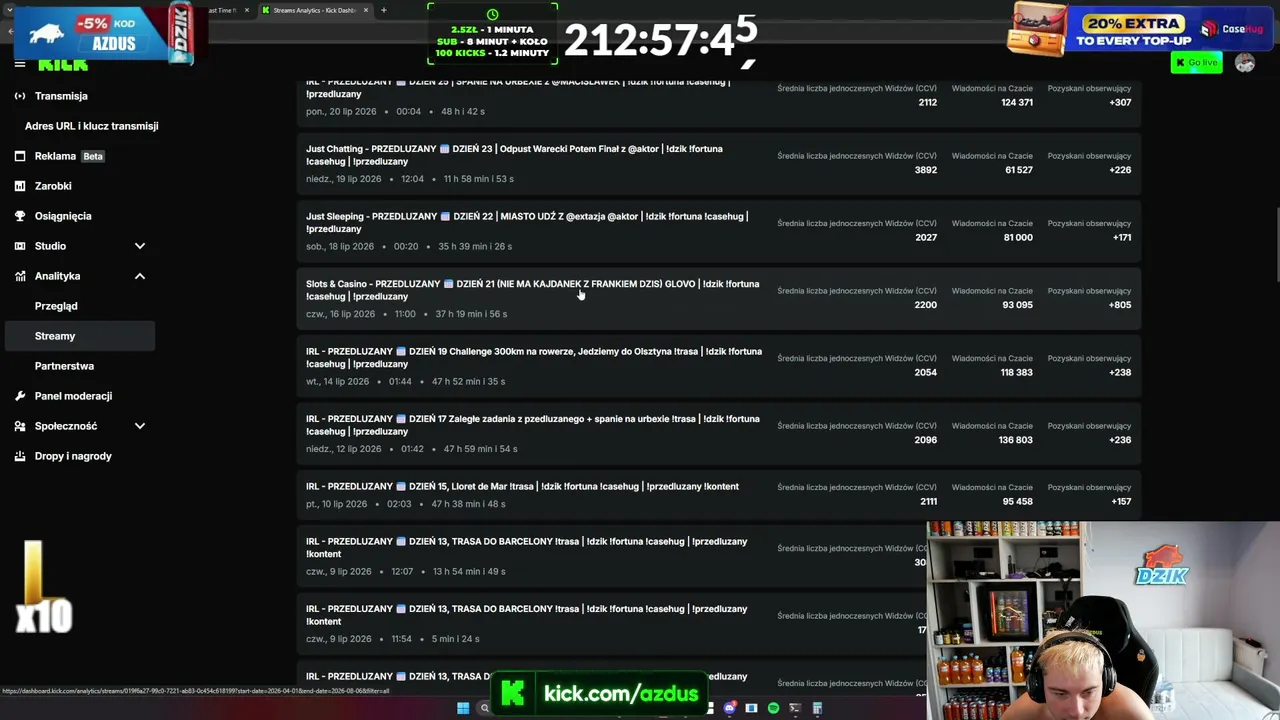Screen dimensions: 1280x720
Task: Open the DZIEŃ 15 Lloret de Mar stream
Action: [x=719, y=494]
